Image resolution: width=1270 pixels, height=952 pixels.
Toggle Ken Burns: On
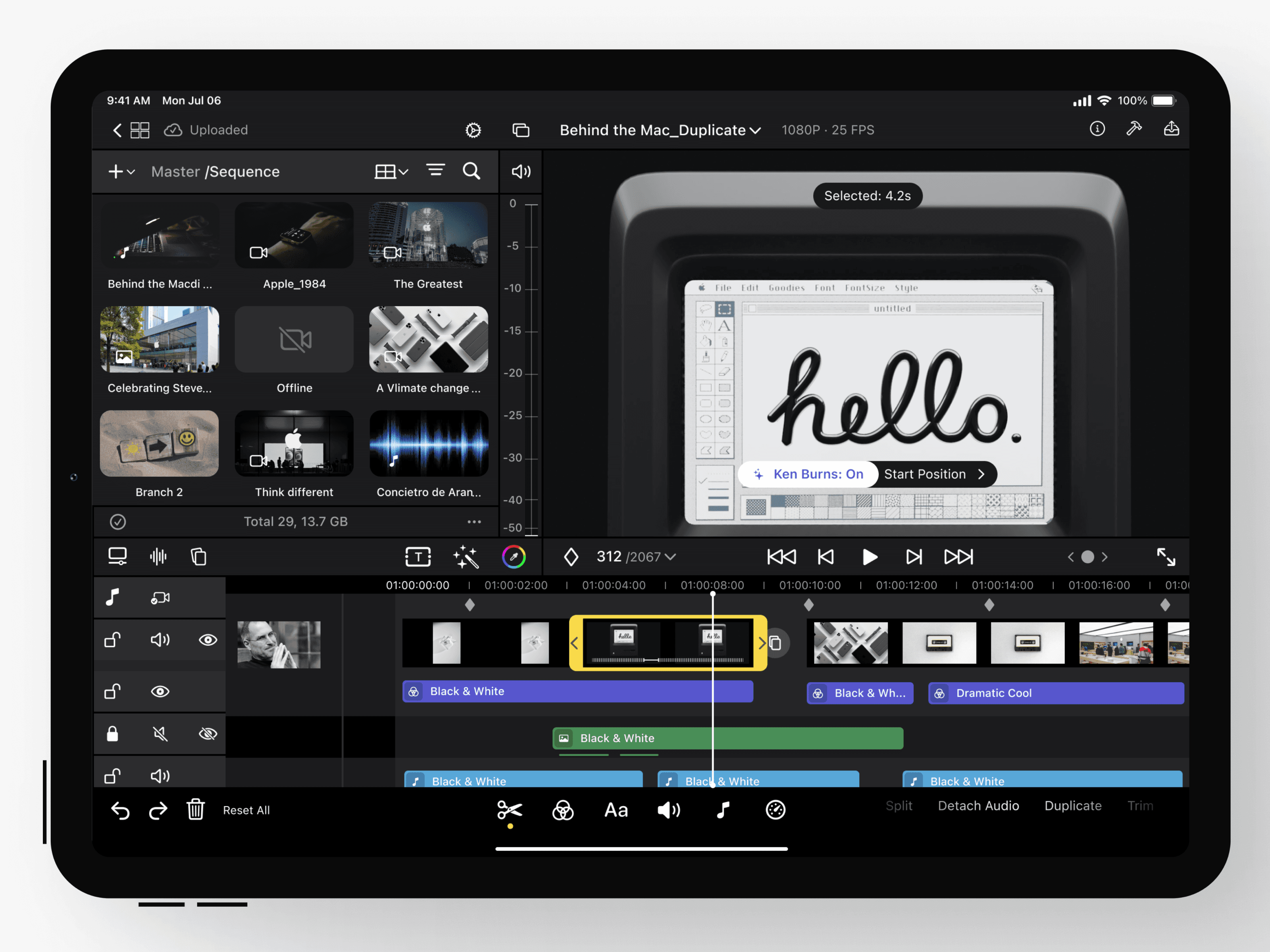808,474
